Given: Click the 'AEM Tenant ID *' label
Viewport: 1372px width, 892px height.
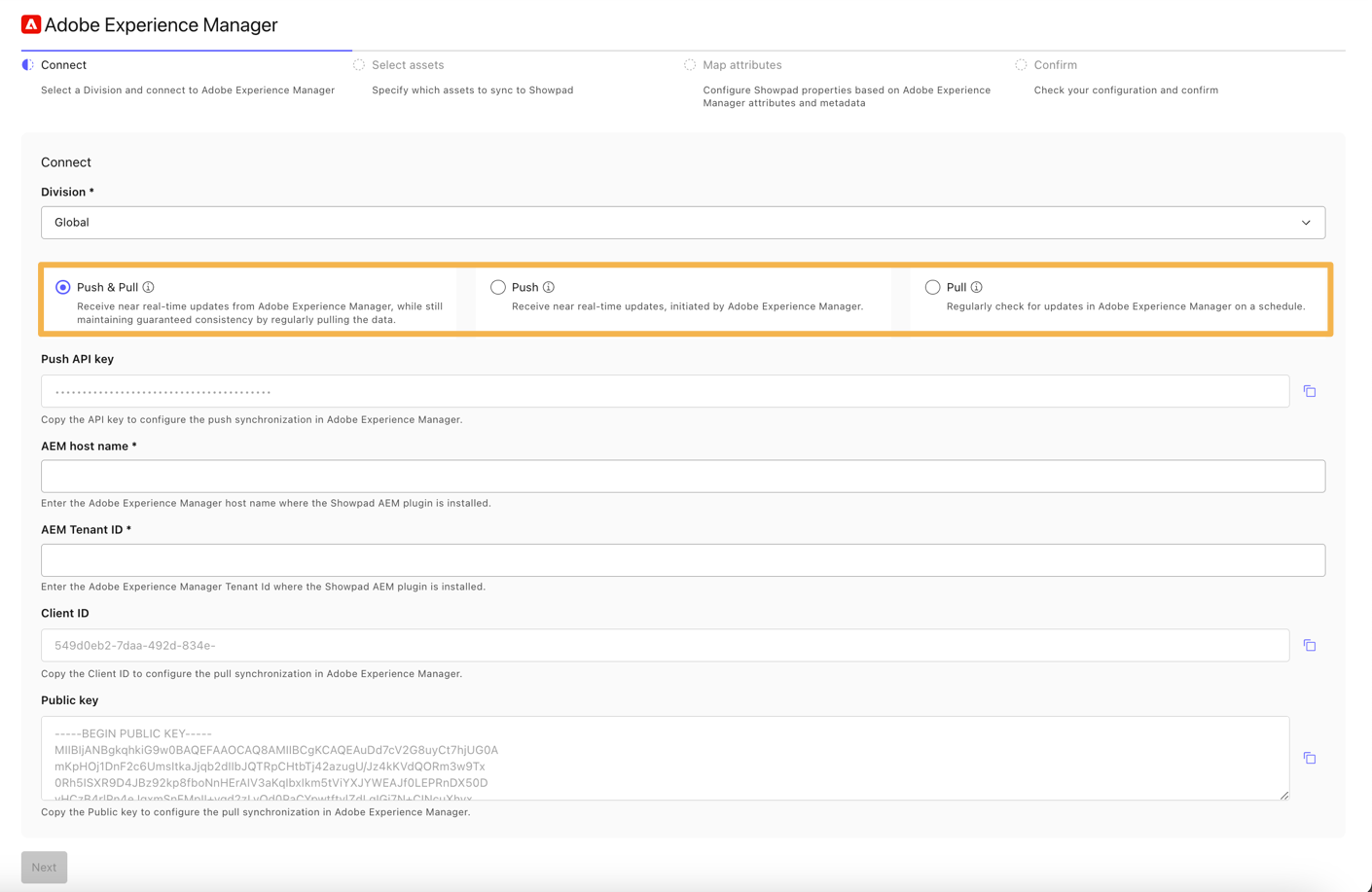Looking at the screenshot, I should point(86,529).
